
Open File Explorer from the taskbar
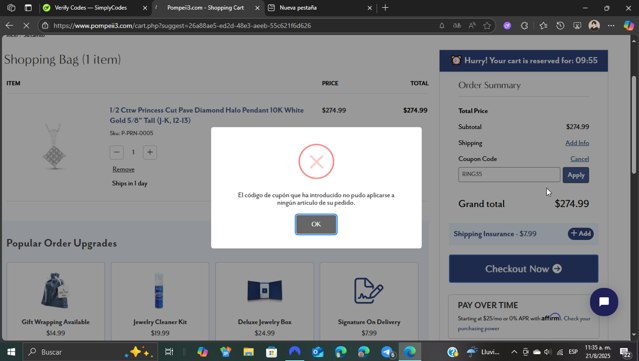click(x=249, y=352)
